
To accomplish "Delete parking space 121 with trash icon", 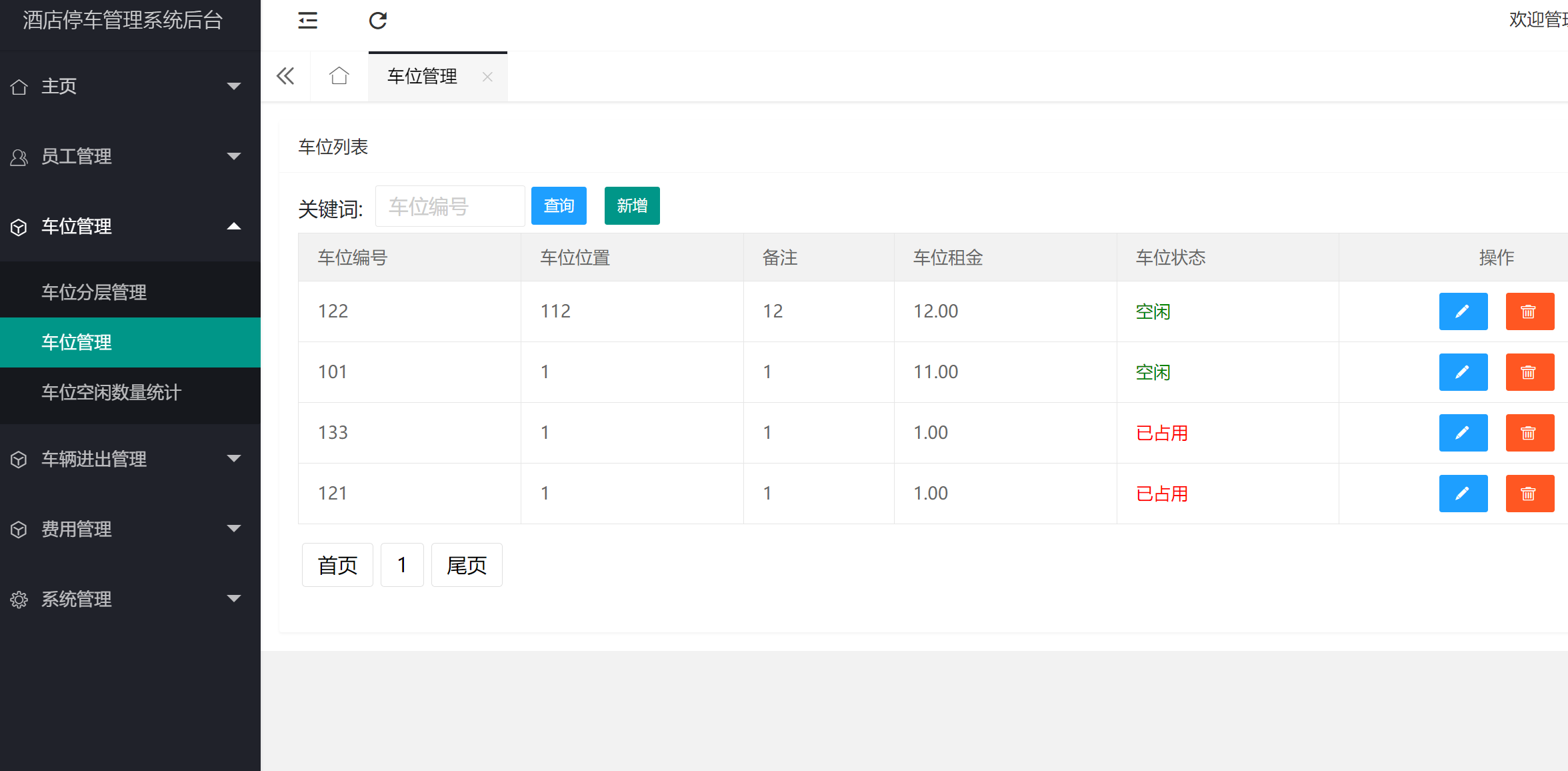I will point(1529,494).
